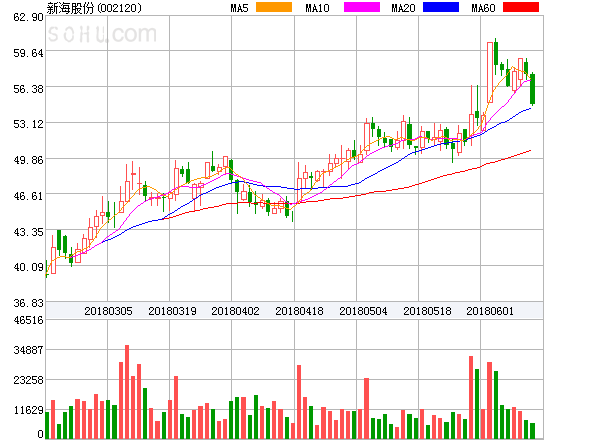Click the orange MA5 legend swatch

(274, 7)
